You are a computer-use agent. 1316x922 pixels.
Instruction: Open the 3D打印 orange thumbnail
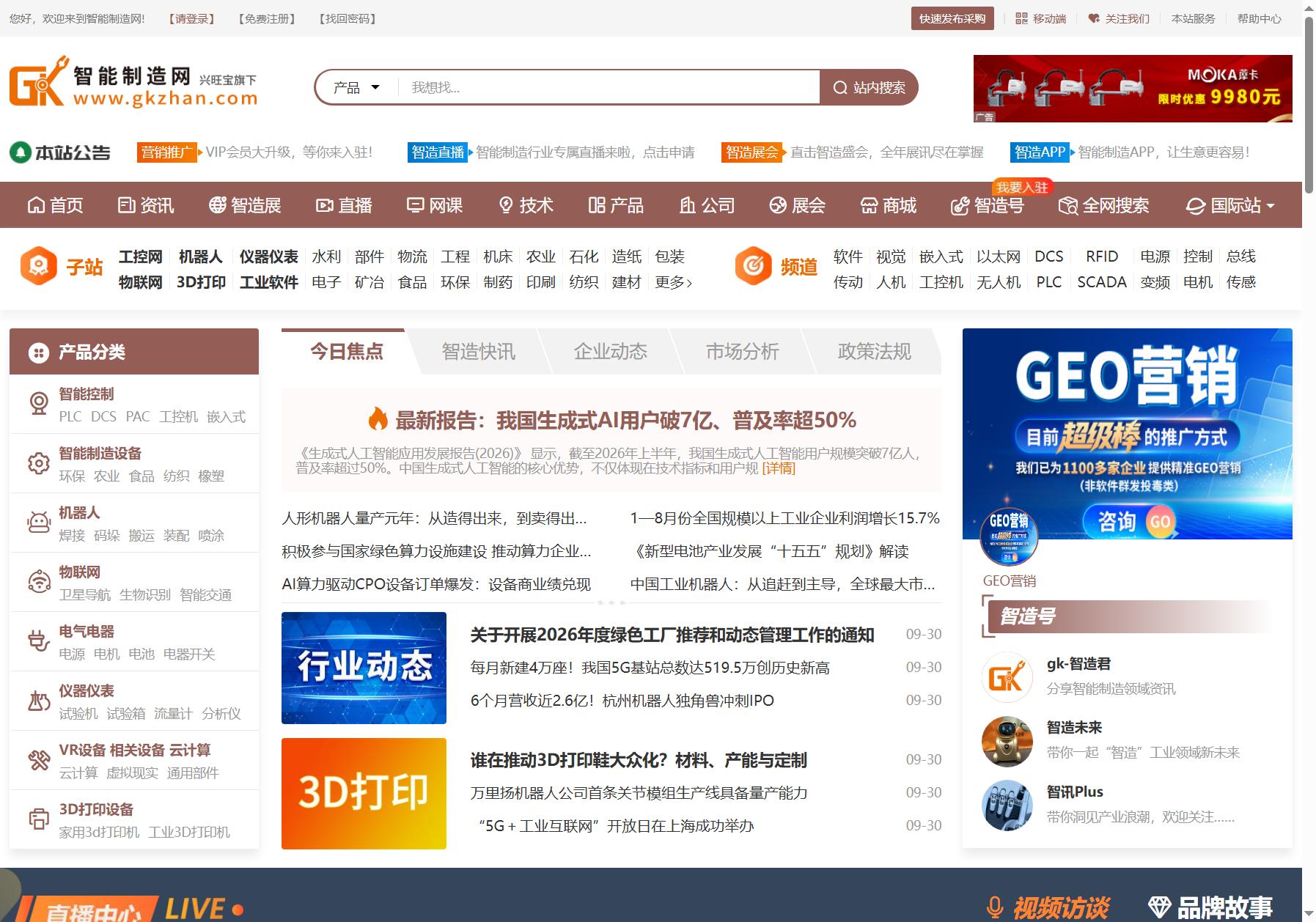click(364, 794)
